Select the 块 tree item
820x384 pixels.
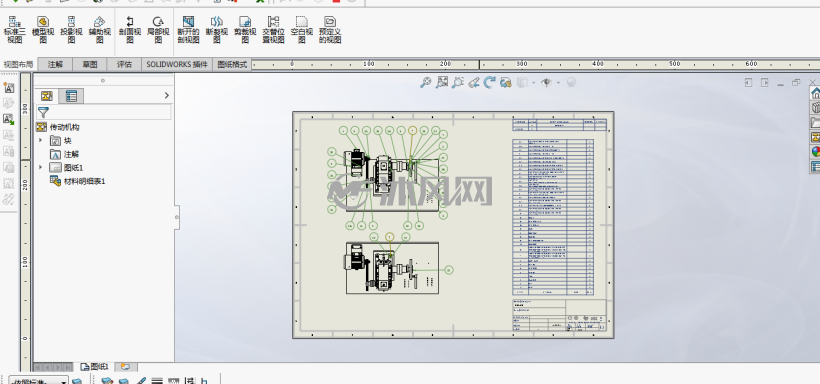point(61,141)
